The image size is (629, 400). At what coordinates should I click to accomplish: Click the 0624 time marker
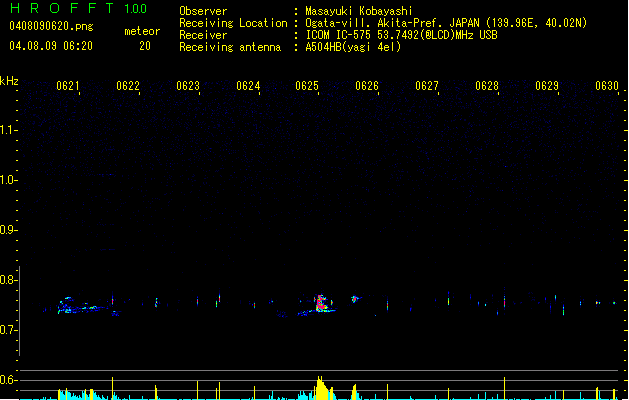(248, 86)
